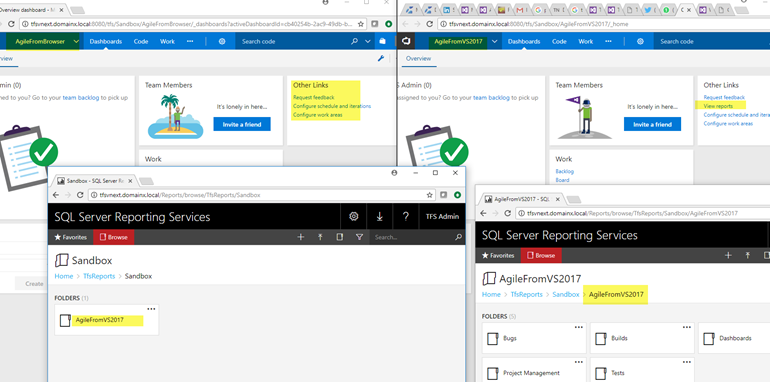Click Download arrow icon in Sandbox reporting window

tap(380, 217)
